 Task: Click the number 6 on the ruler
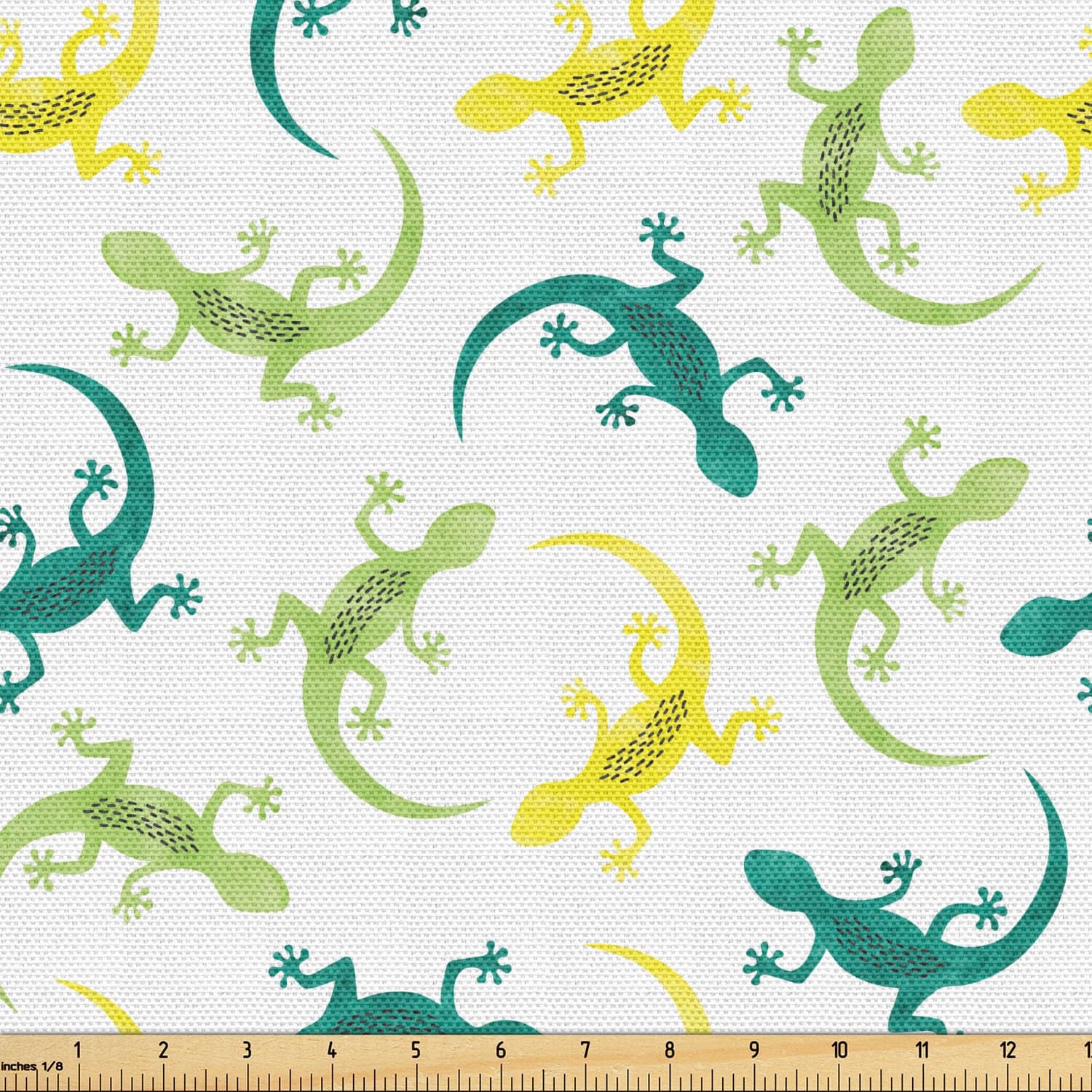click(501, 1050)
